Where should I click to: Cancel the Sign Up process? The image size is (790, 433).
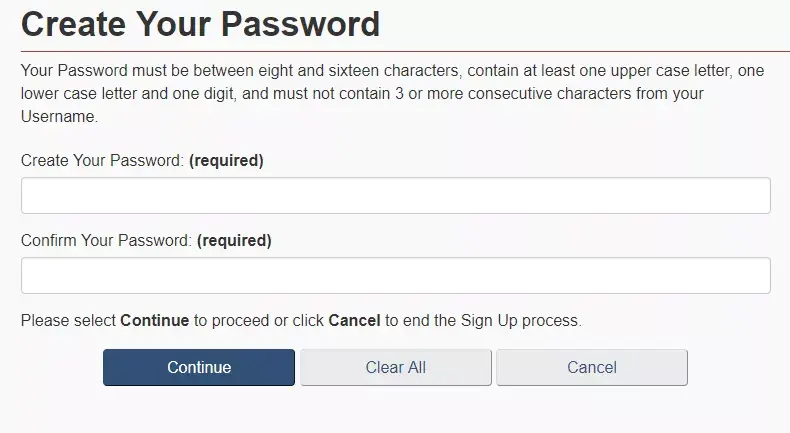[592, 367]
